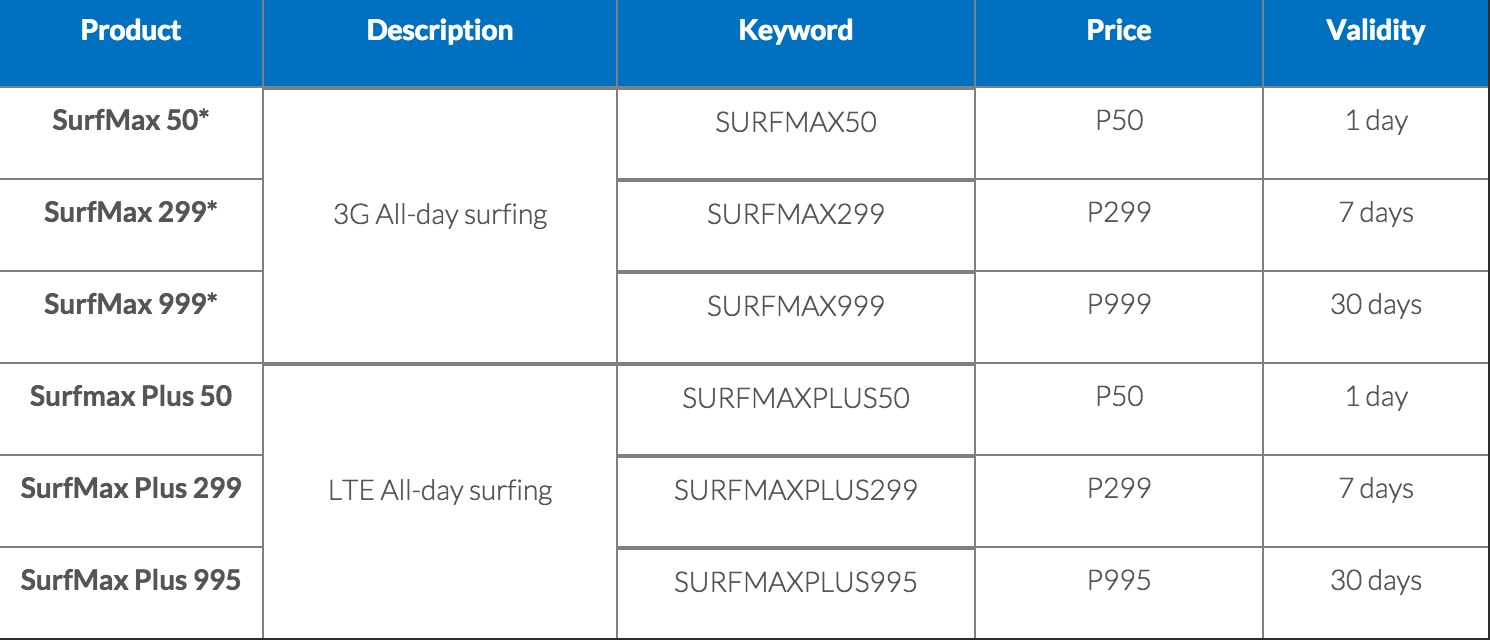Select the Surfmax Plus 50 product cell
Image resolution: width=1490 pixels, height=640 pixels.
[x=131, y=397]
